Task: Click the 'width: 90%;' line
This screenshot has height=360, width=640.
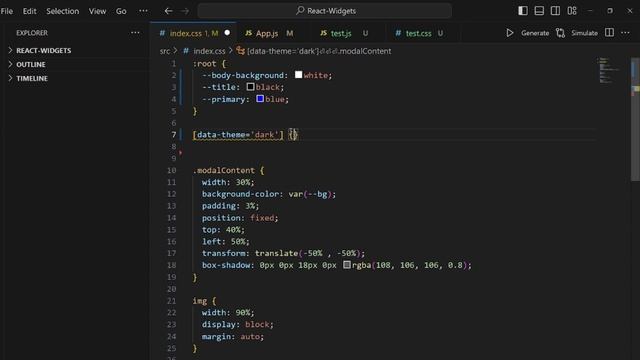Action: point(228,313)
